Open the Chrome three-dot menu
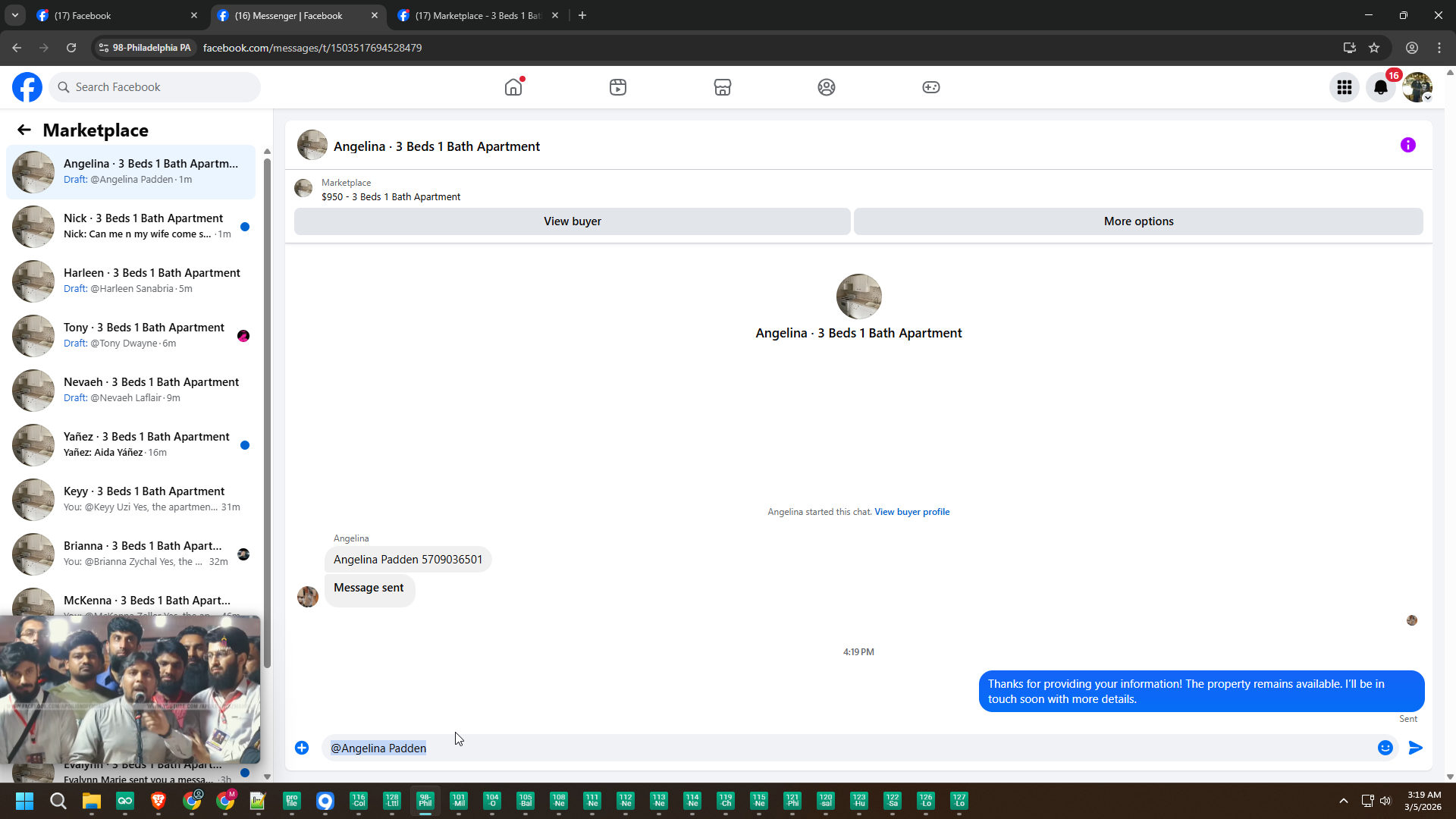The image size is (1456, 819). pos(1439,48)
